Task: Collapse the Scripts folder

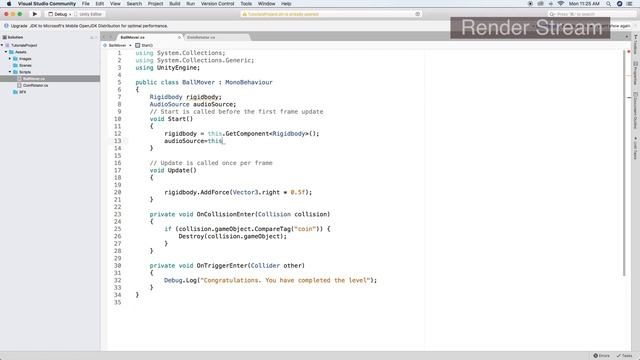Action: coord(10,72)
